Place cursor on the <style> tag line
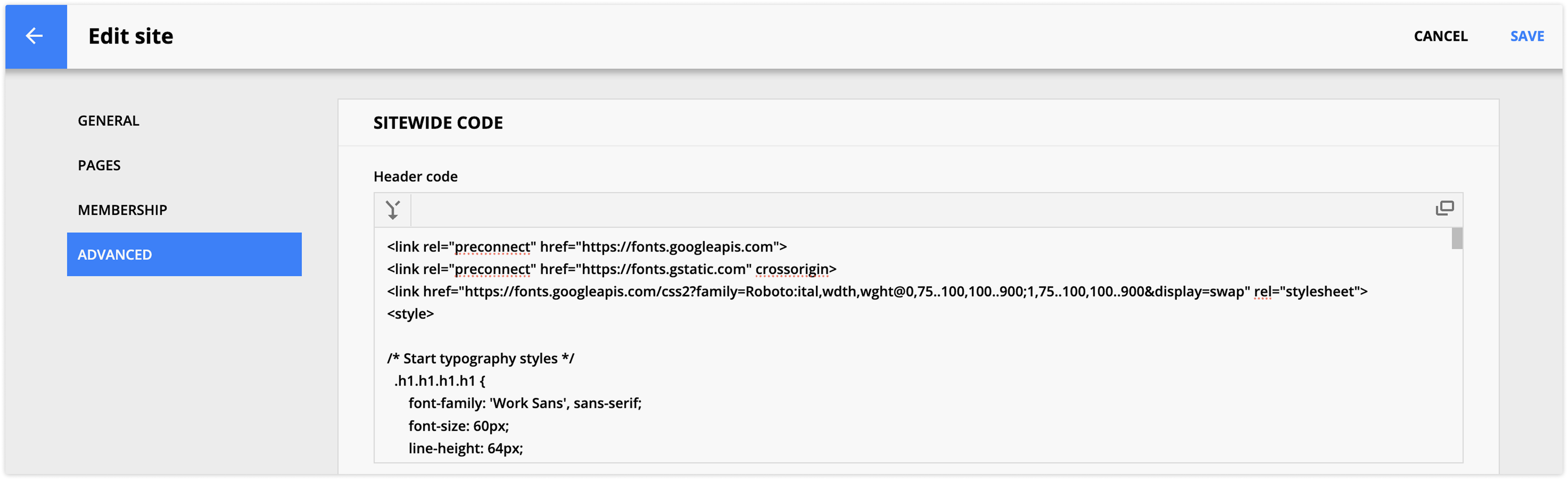 click(411, 314)
